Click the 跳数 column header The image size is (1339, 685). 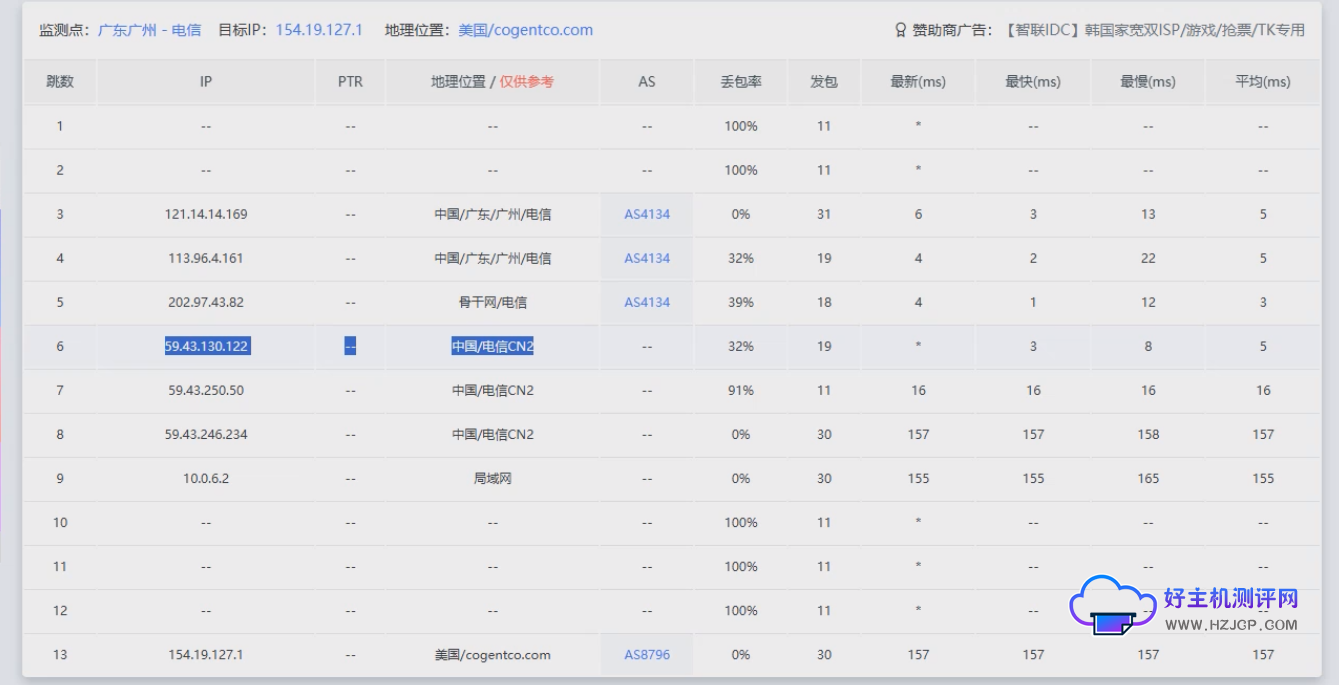60,81
